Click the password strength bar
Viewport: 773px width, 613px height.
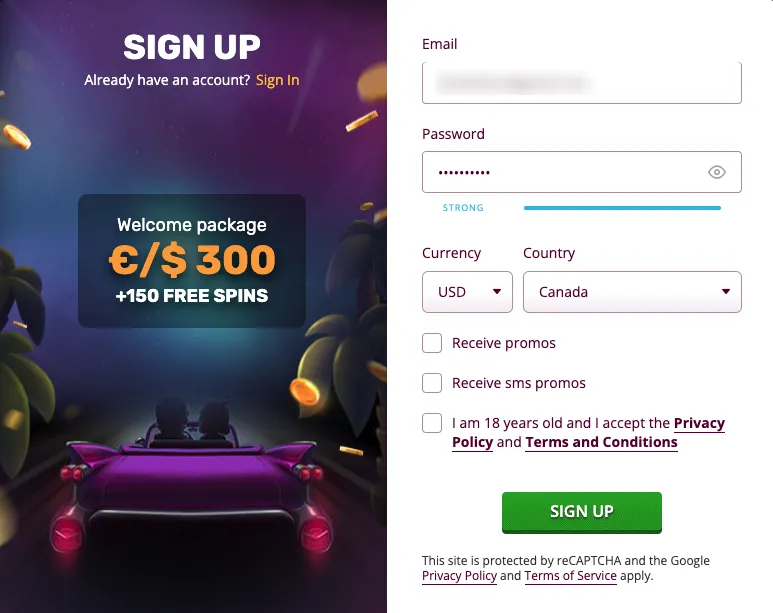(622, 208)
